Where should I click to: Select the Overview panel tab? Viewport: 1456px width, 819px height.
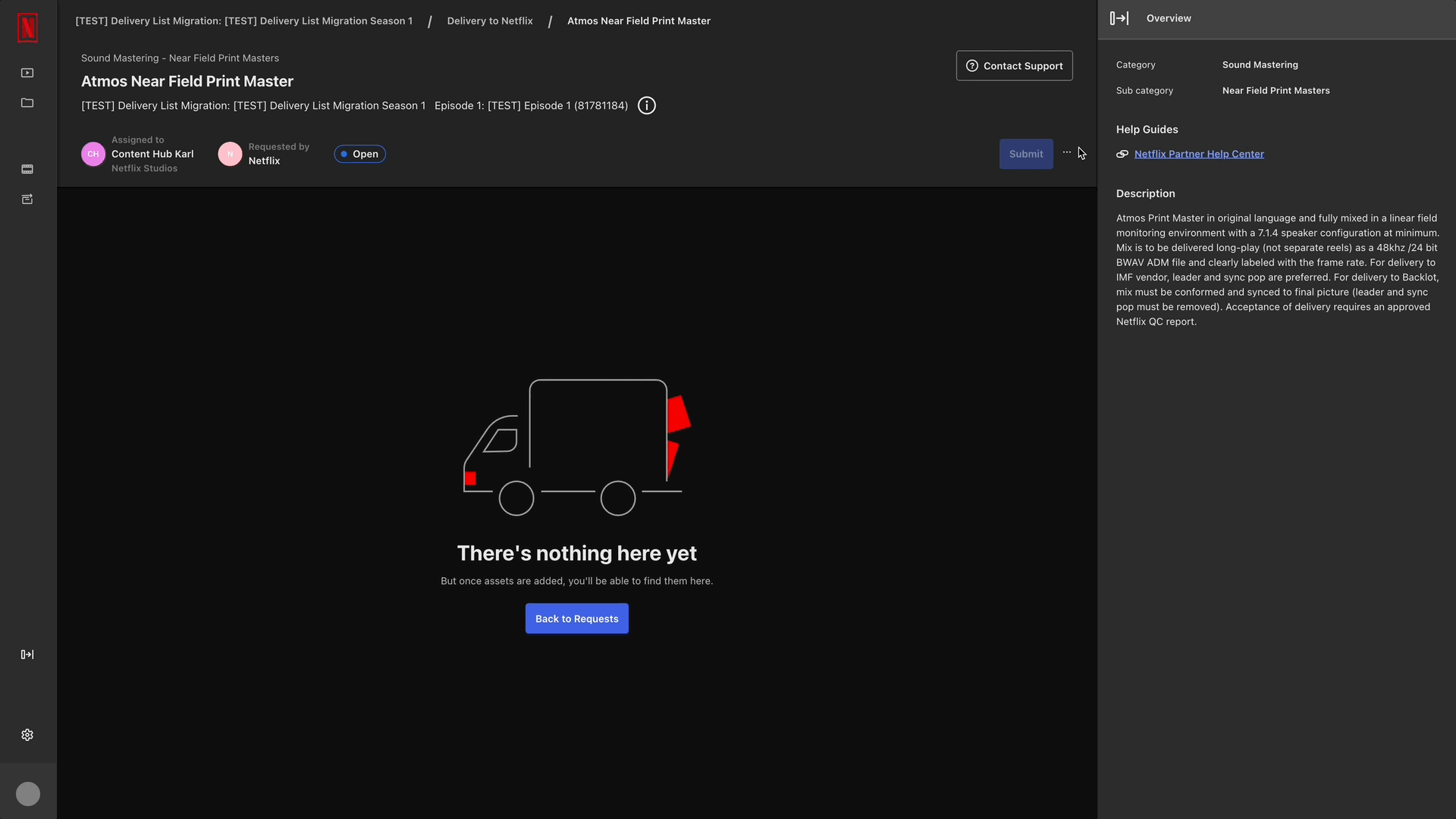[1169, 18]
